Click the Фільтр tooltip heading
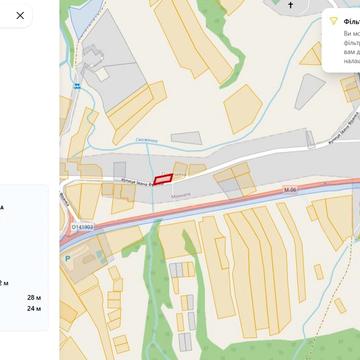 352,22
